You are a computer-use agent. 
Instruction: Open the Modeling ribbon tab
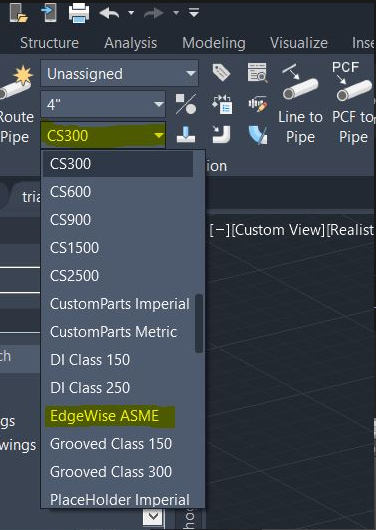tap(214, 43)
